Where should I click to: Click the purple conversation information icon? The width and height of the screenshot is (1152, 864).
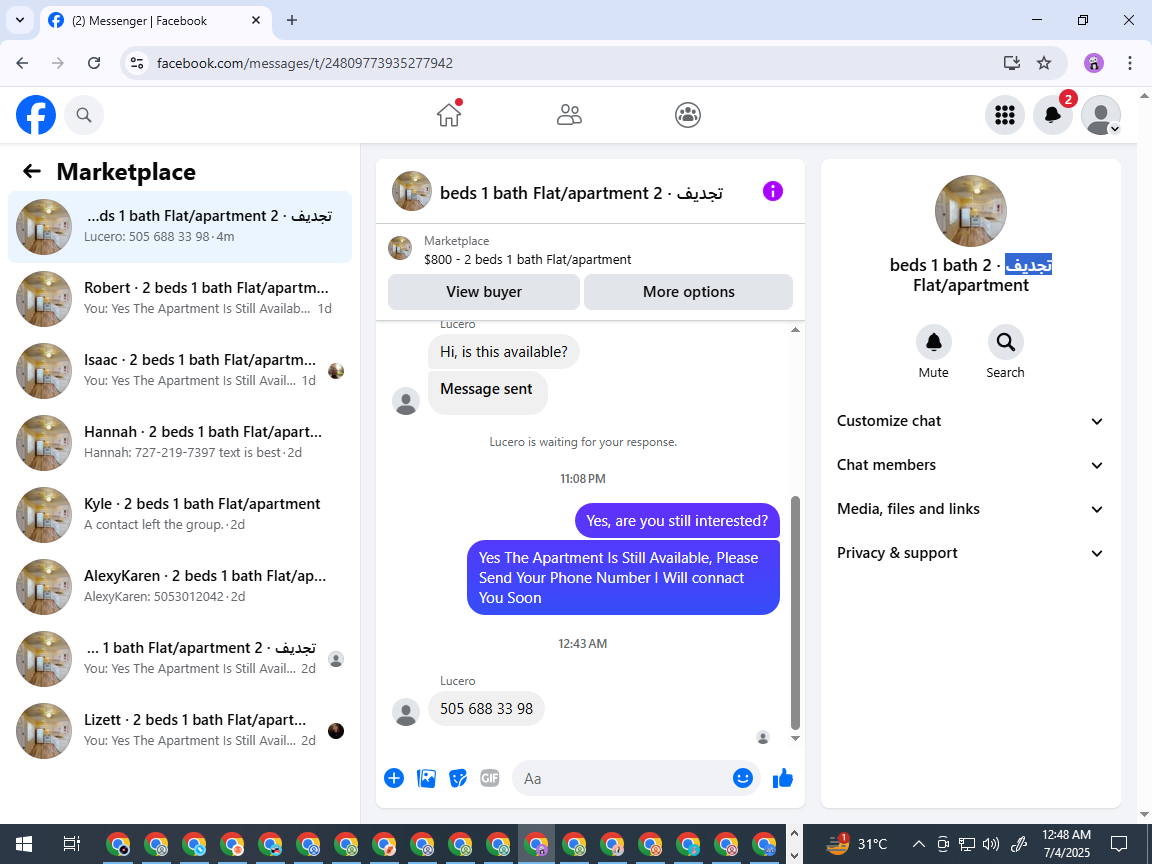773,192
